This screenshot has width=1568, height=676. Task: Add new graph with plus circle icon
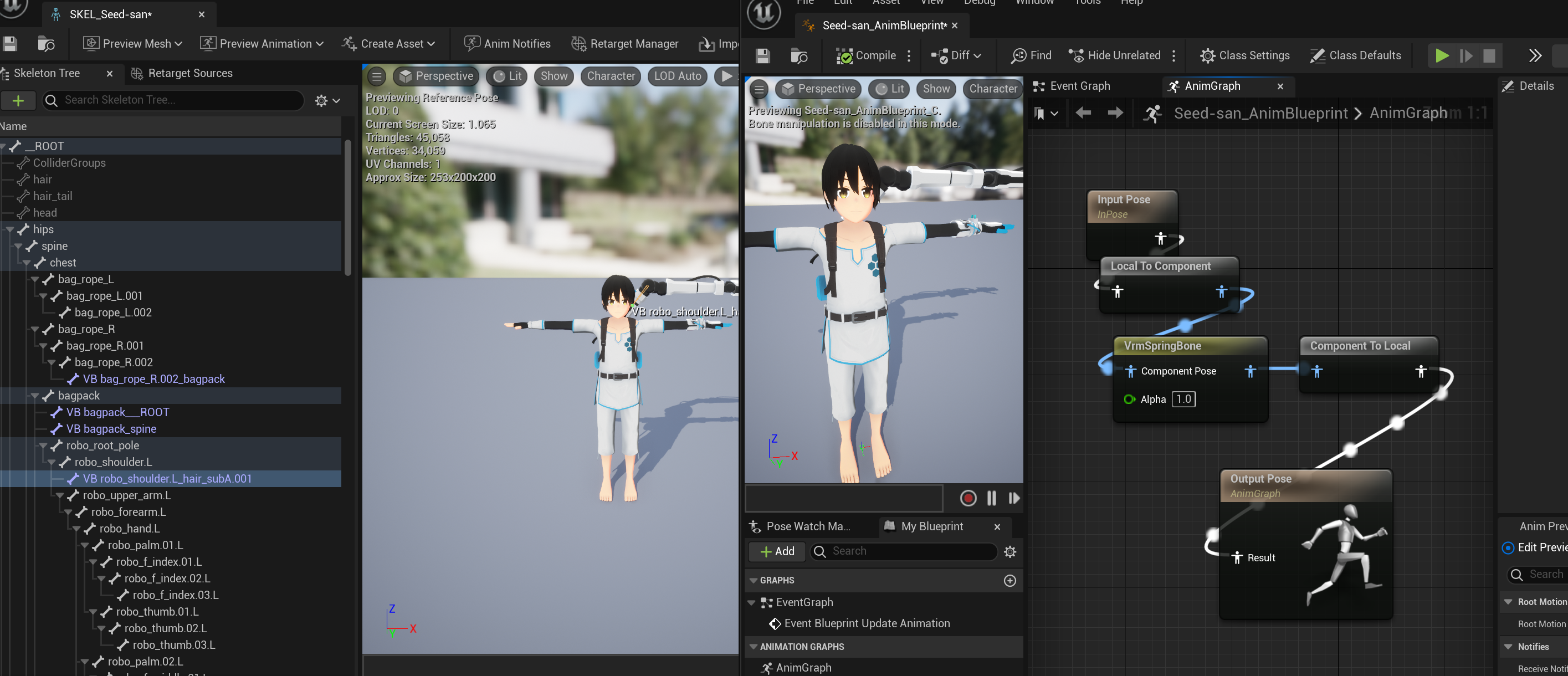(x=1010, y=581)
